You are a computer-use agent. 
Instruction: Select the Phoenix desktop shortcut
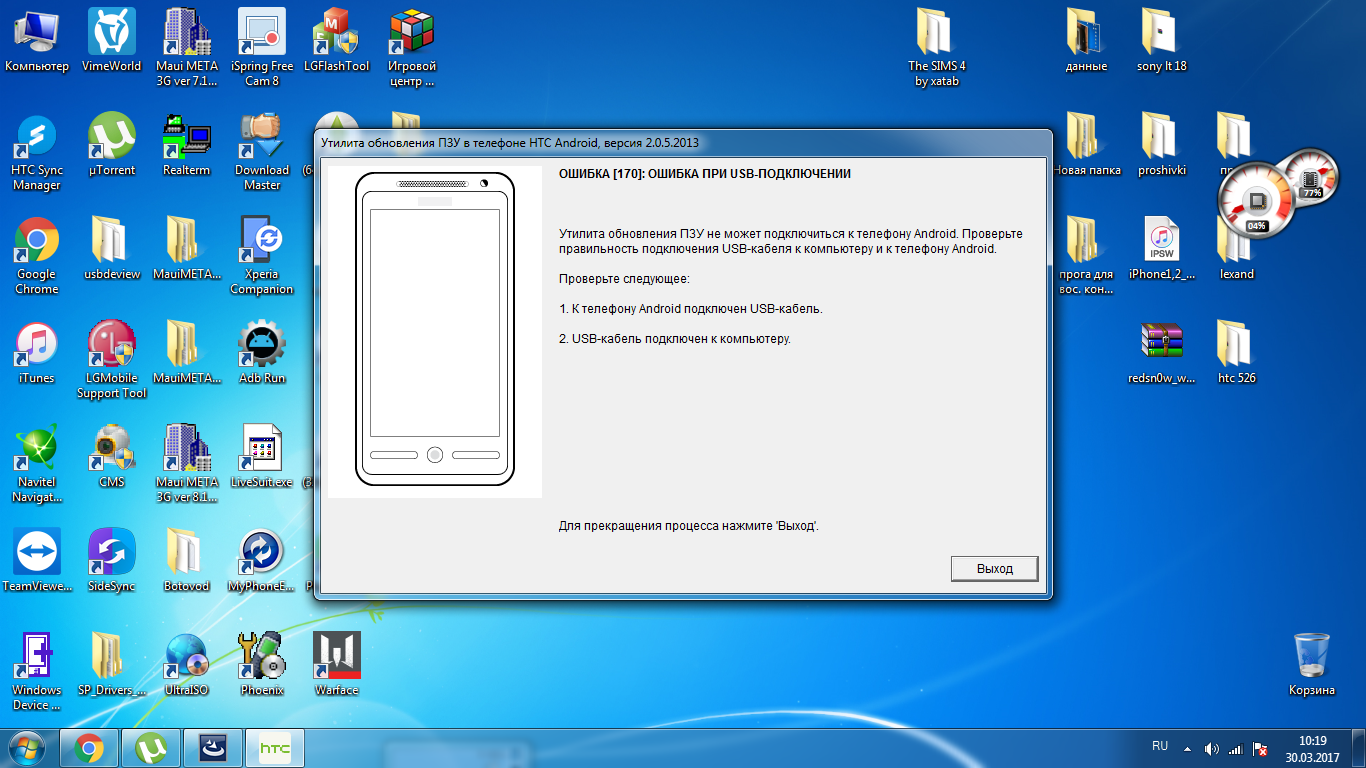tap(262, 665)
